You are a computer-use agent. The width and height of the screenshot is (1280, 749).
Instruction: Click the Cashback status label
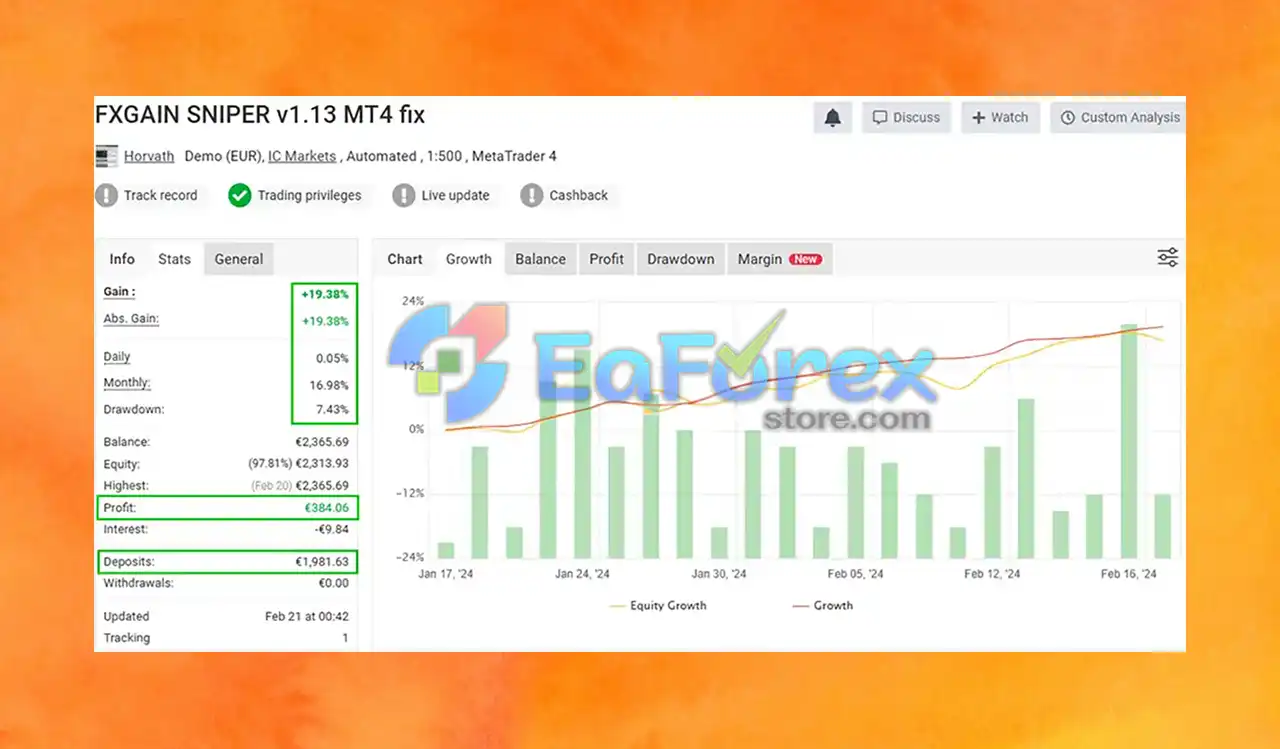pos(579,196)
